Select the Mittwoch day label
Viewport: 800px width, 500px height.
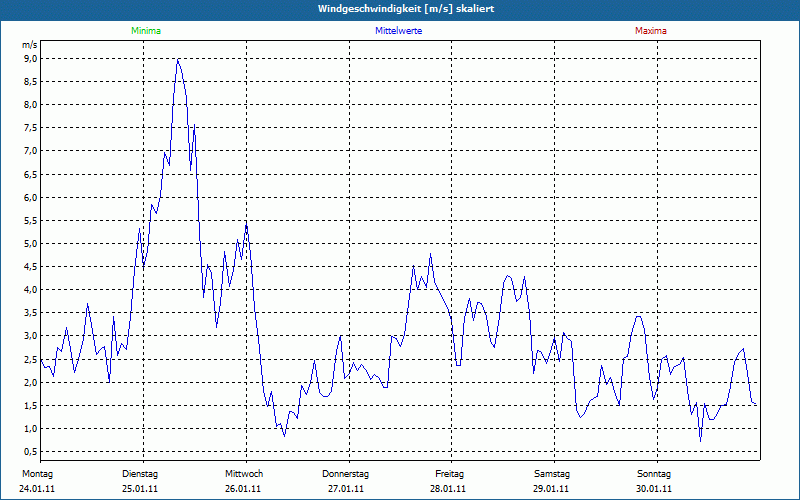tap(244, 474)
